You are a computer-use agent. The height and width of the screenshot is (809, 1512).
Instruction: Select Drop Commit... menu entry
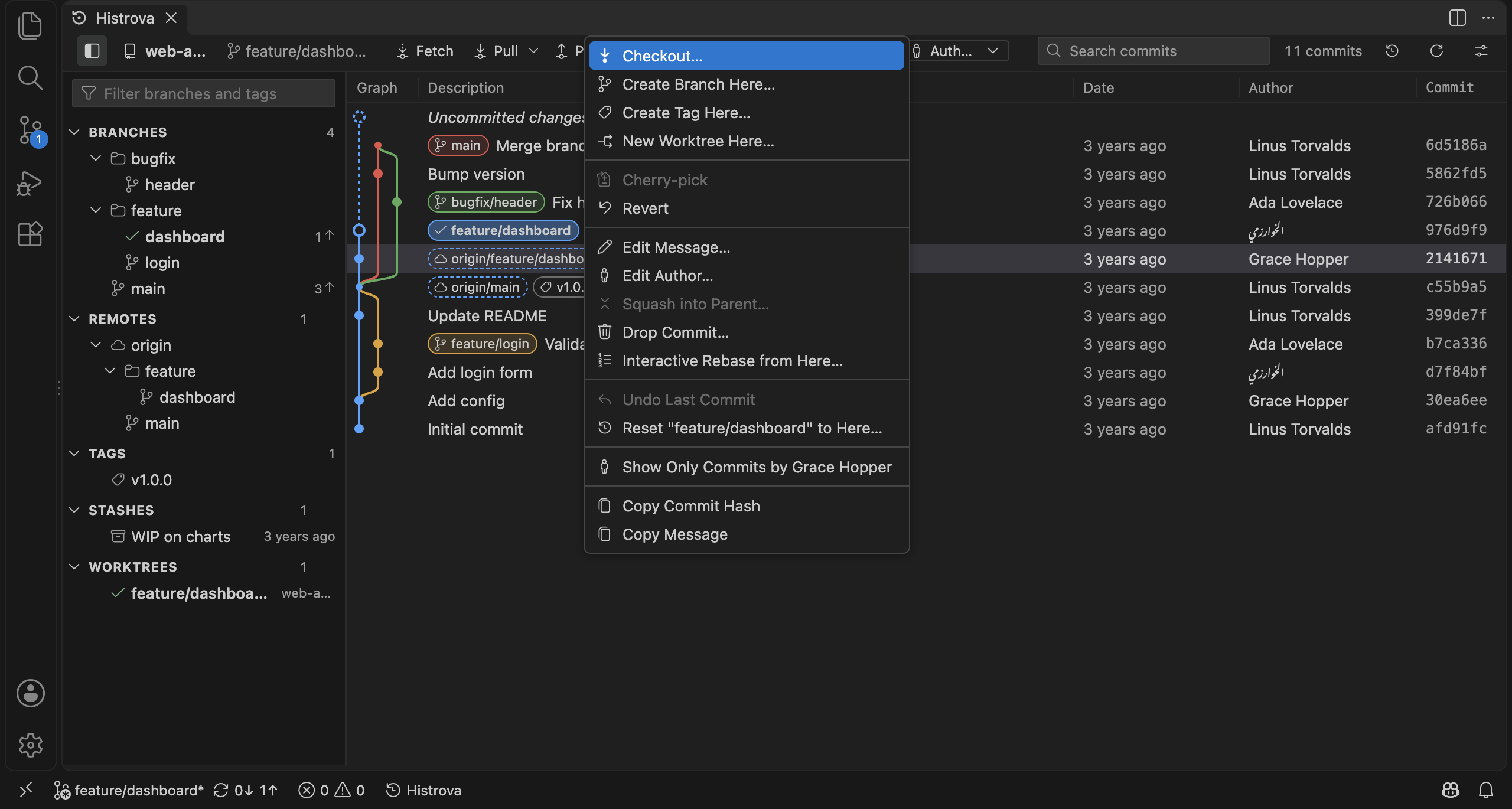747,332
